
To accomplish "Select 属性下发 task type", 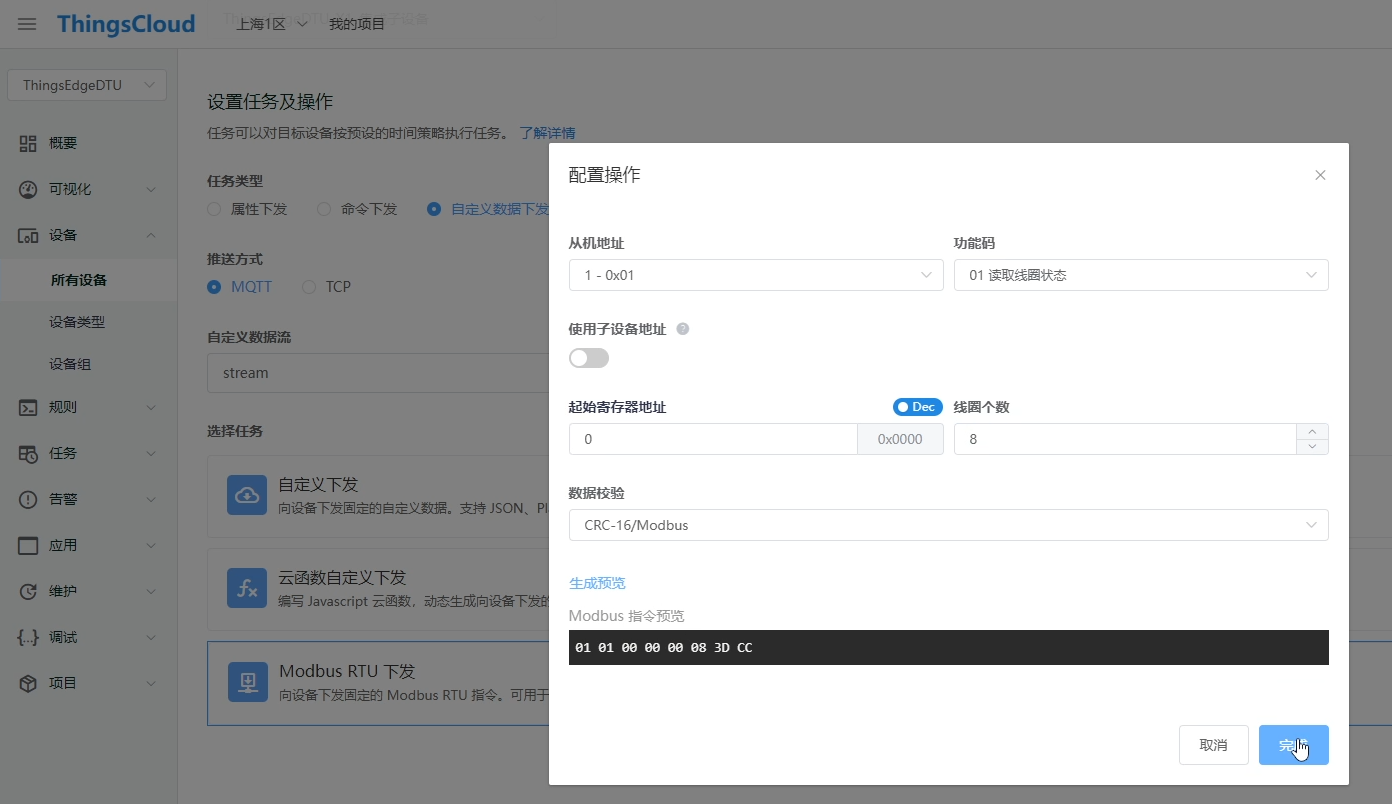I will [x=247, y=209].
